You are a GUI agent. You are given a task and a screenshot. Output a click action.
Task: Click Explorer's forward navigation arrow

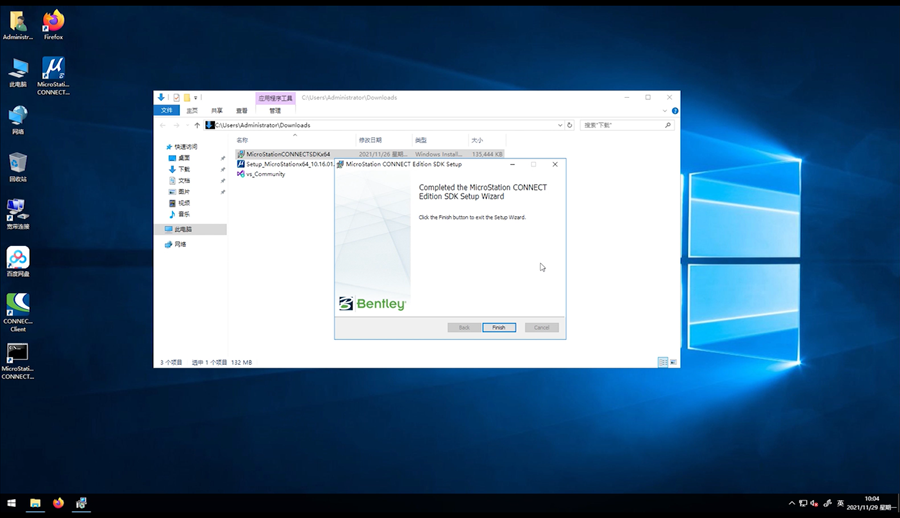click(176, 125)
